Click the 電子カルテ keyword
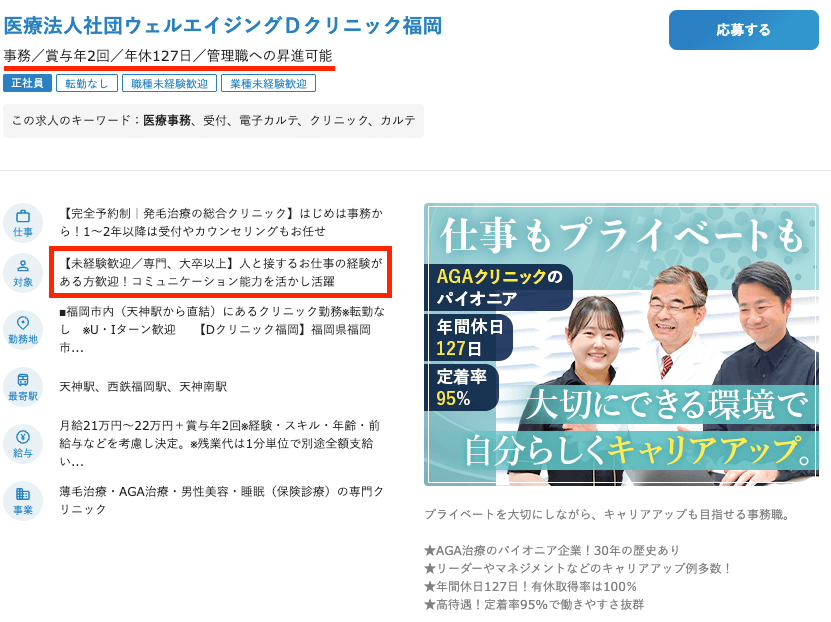Screen dimensions: 831x622 269,121
